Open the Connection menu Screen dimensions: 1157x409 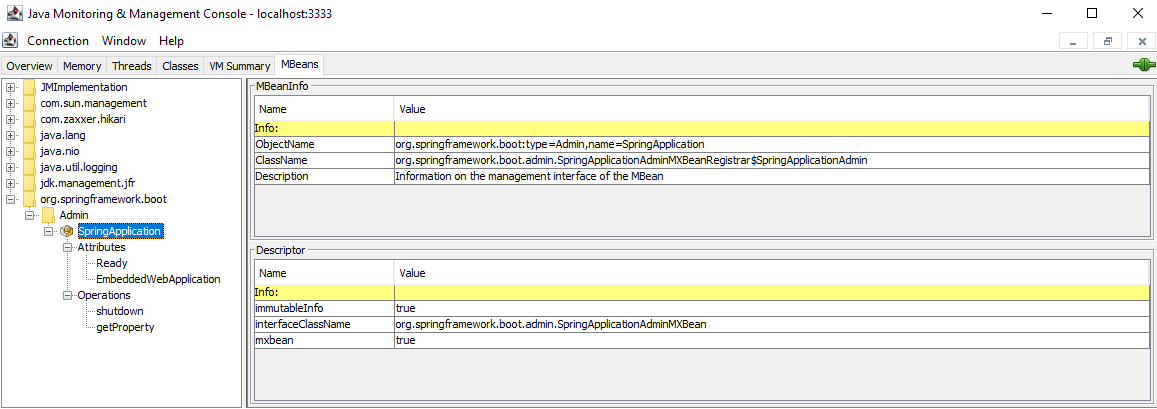coord(58,41)
